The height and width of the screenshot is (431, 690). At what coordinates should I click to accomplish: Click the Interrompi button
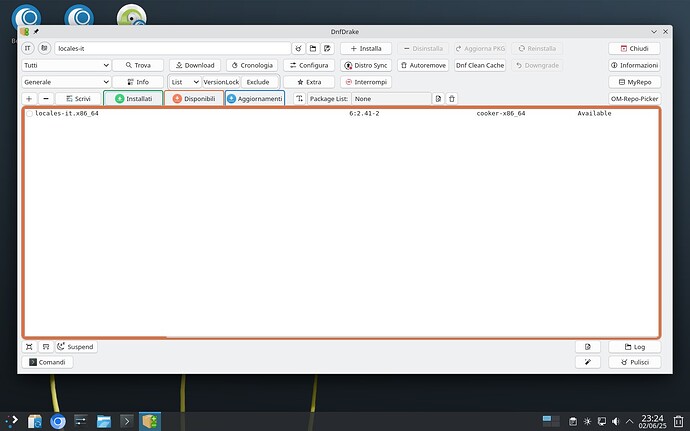tap(366, 82)
